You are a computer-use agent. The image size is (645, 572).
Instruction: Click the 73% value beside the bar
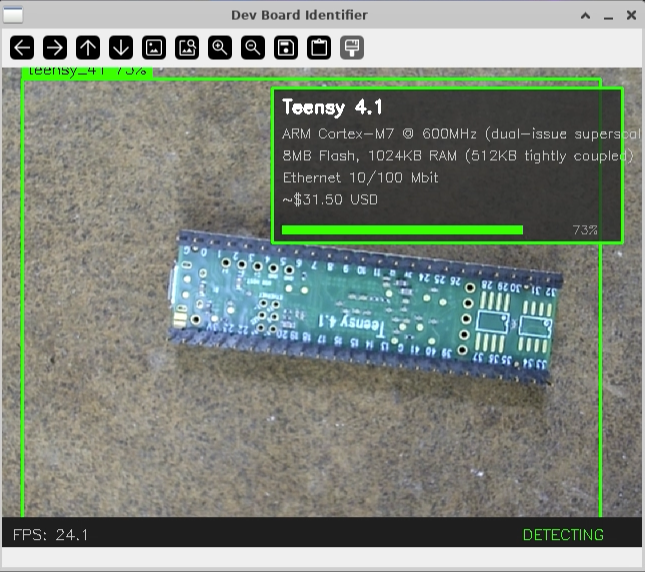coord(585,230)
